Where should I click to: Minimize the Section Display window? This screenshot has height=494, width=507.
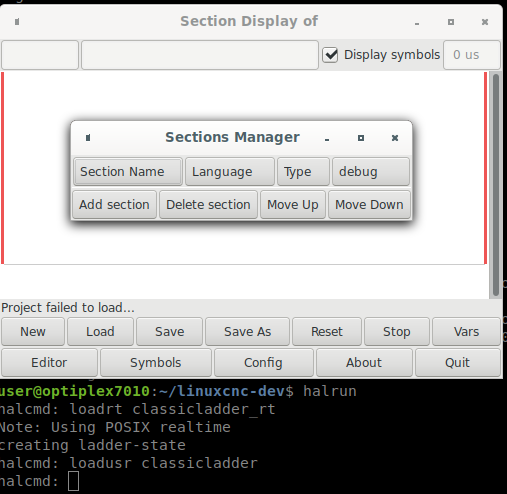(417, 23)
